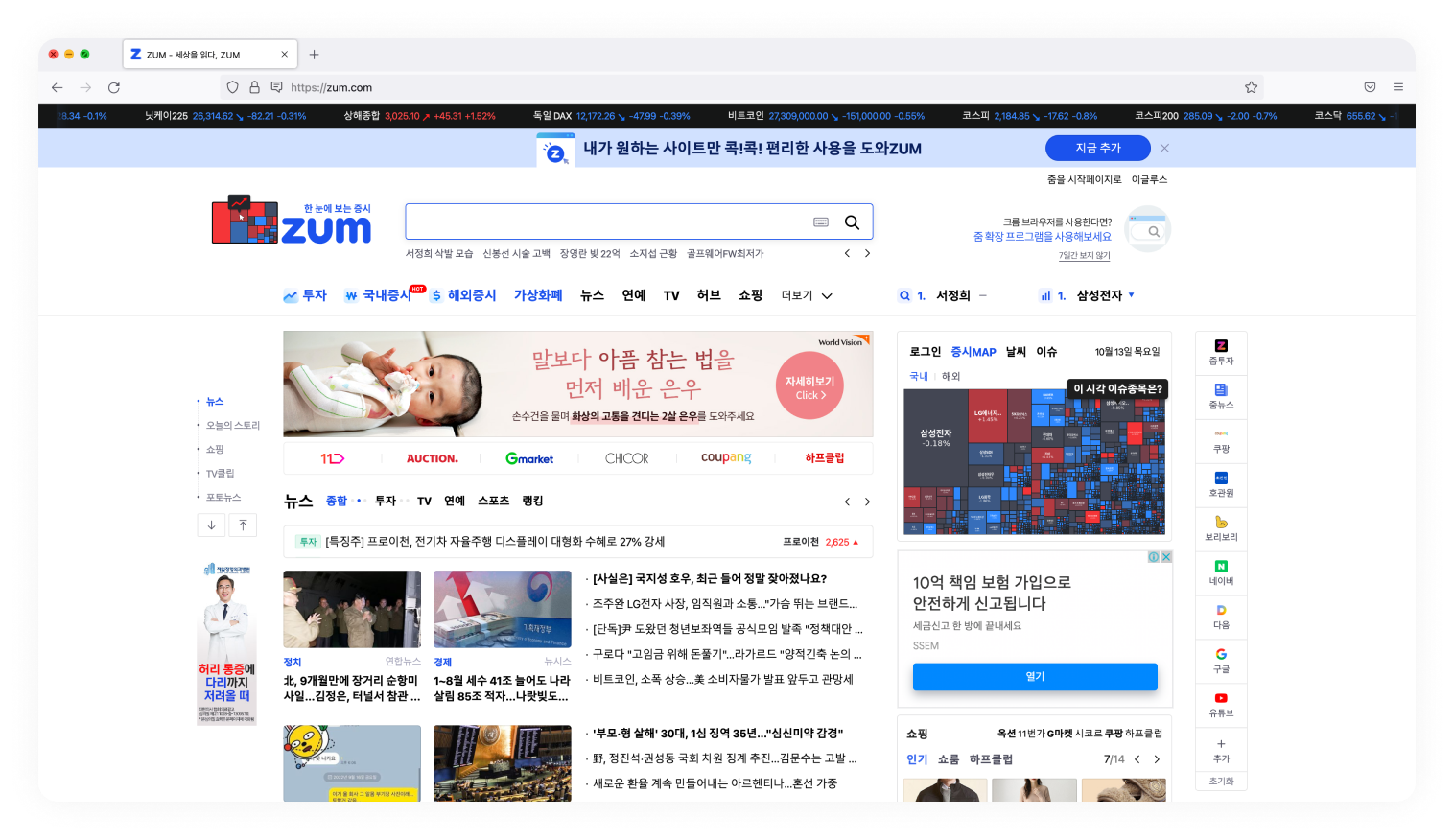
Task: Click the search magnifier icon
Action: coord(852,222)
